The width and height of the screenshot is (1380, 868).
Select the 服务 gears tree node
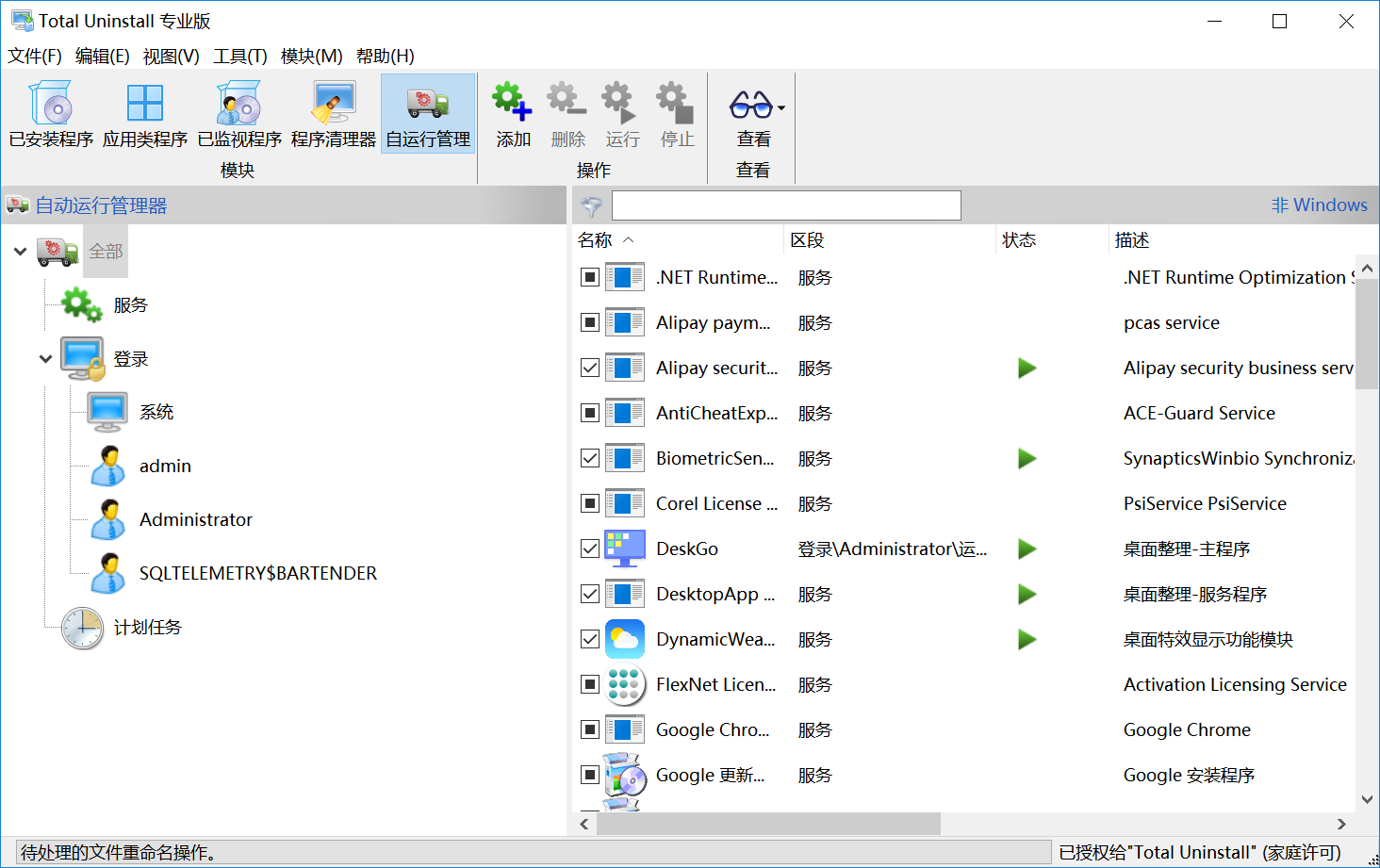click(x=81, y=304)
